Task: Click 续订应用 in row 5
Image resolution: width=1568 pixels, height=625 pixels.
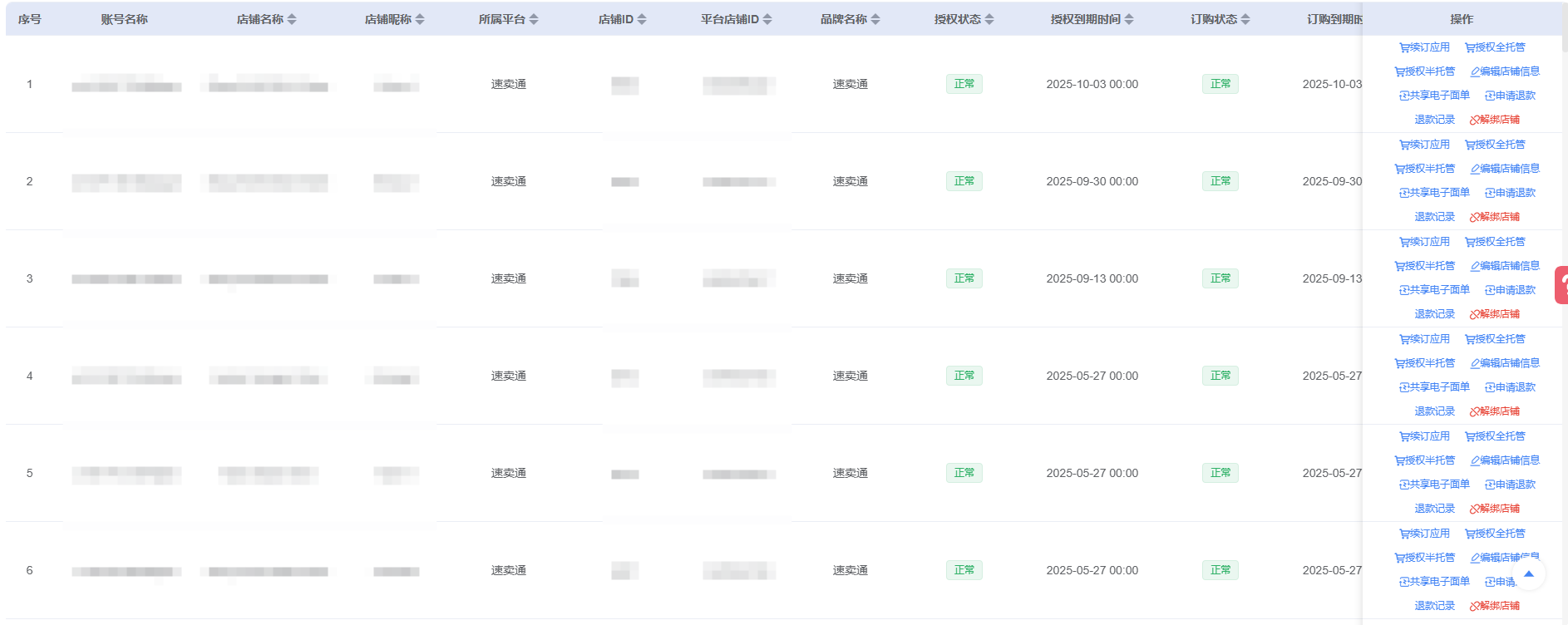Action: click(x=1424, y=436)
